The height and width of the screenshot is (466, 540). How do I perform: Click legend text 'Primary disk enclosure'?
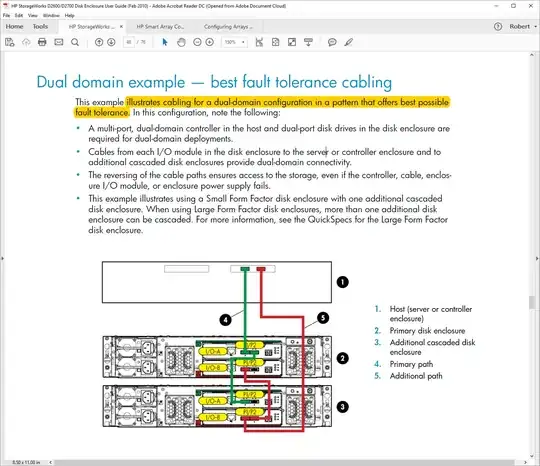(427, 331)
